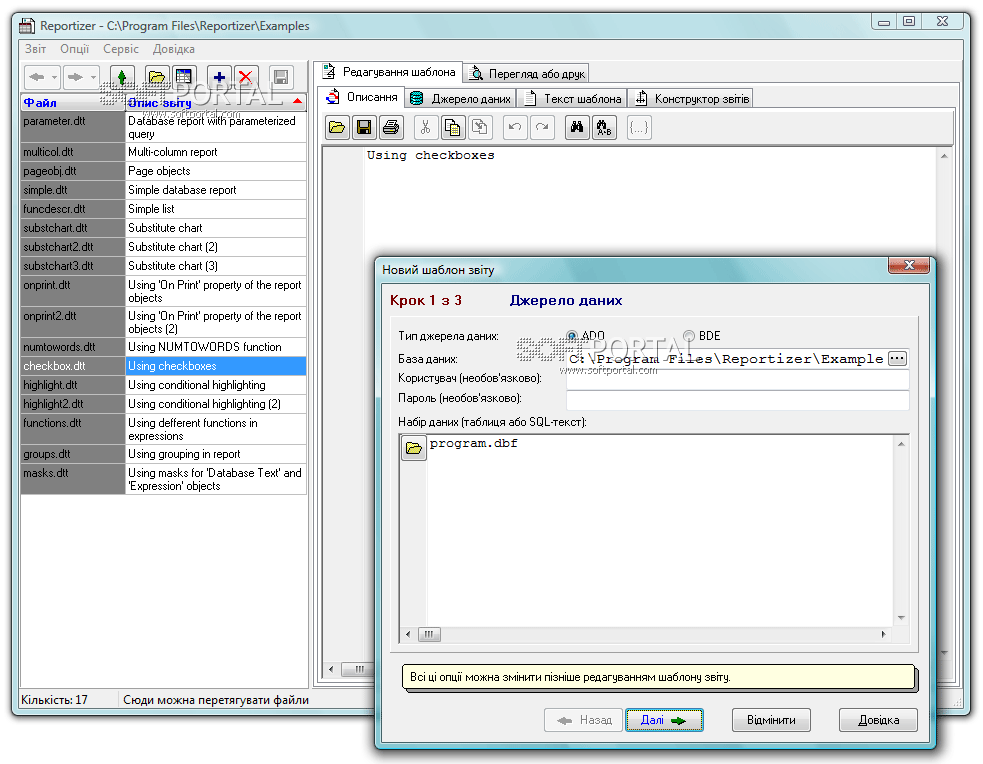Screen dimensions: 983x764
Task: Undo with the curved left arrow icon
Action: pyautogui.click(x=515, y=128)
